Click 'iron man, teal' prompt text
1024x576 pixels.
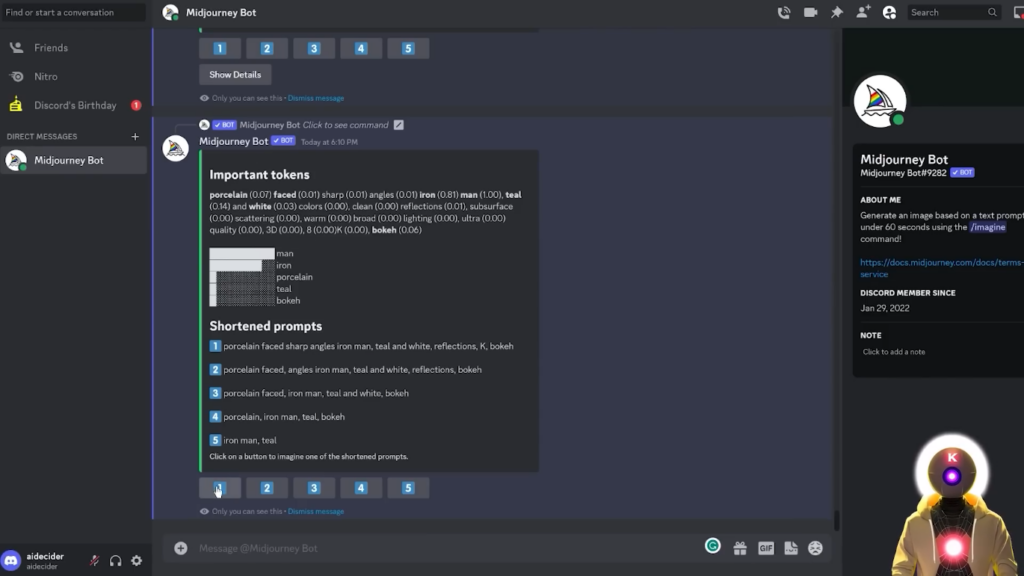point(250,440)
